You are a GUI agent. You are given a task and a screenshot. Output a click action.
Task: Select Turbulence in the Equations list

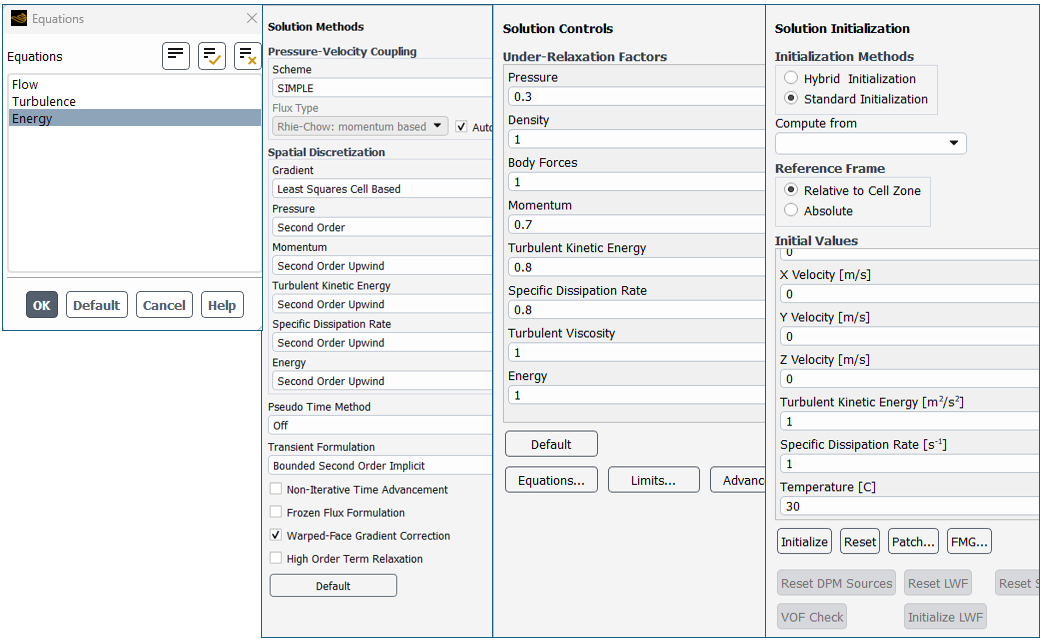134,101
